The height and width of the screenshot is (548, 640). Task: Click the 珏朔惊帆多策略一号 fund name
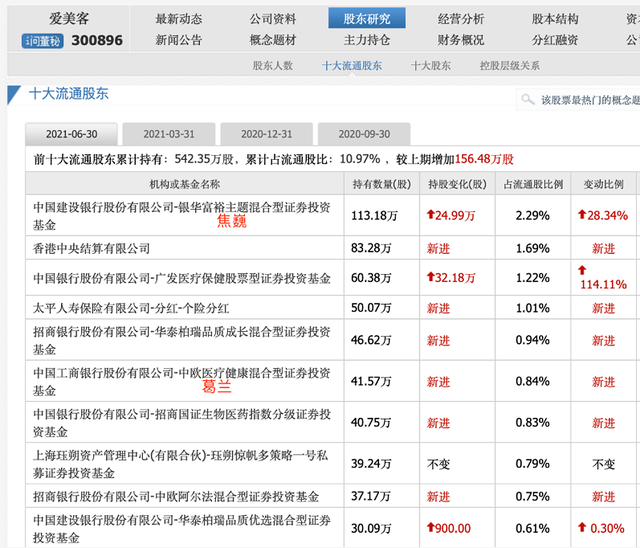pyautogui.click(x=180, y=464)
